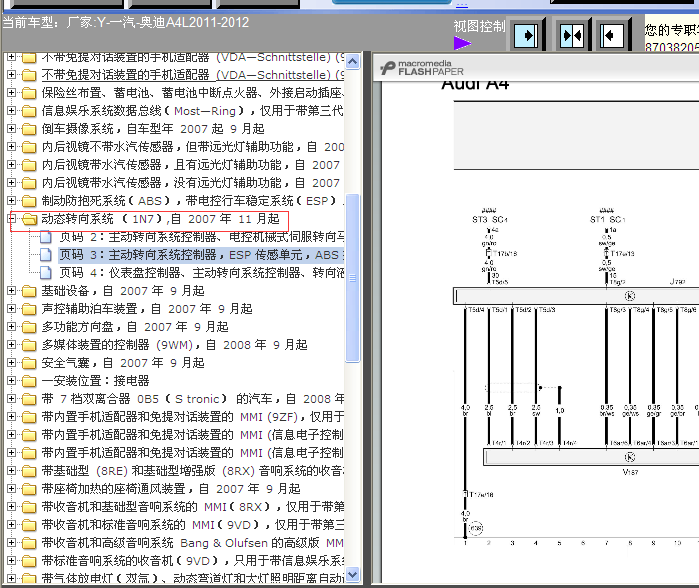The image size is (699, 588).
Task: Select 保险丝布置、蓄电池 folder entry
Action: point(193,93)
